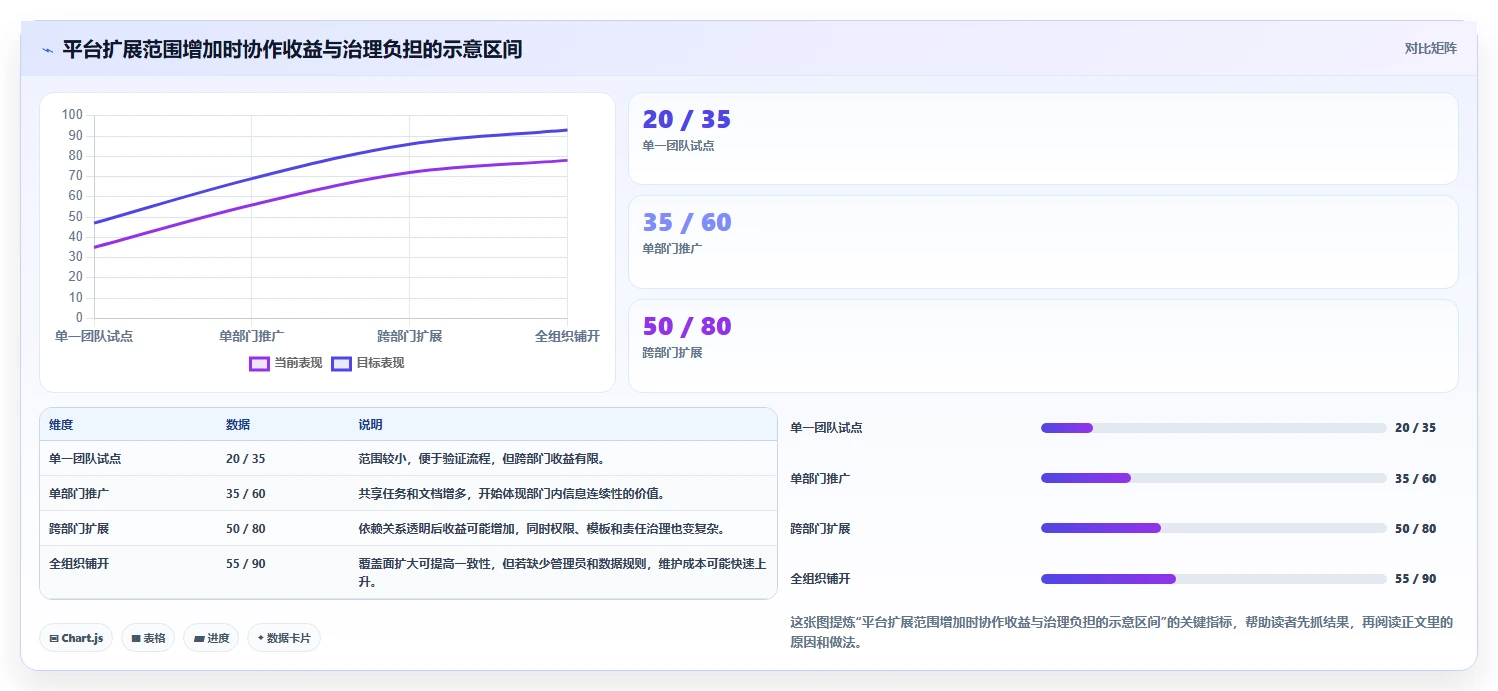The height and width of the screenshot is (691, 1498).
Task: Click value 20 / 35 beside progress bar
Action: [x=1415, y=428]
